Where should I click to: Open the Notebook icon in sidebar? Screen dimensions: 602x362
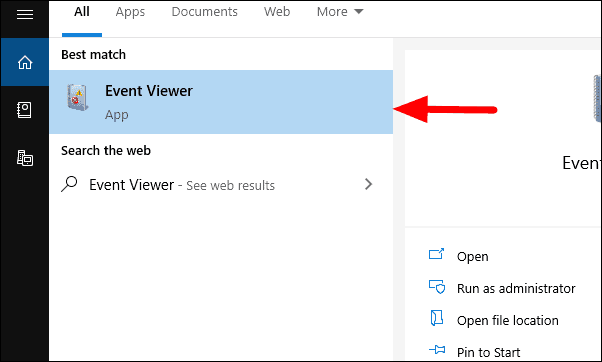(x=25, y=110)
